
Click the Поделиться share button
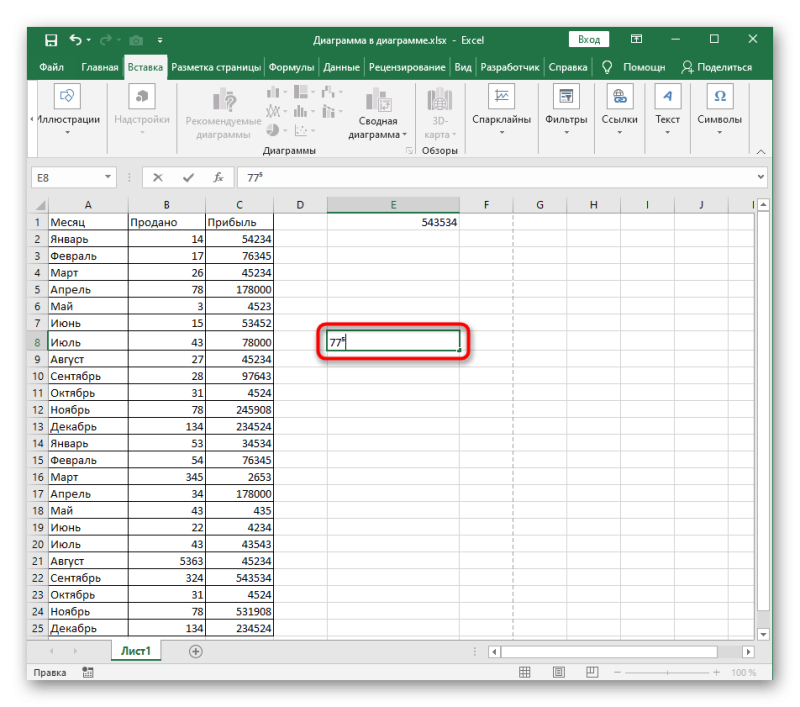[716, 67]
